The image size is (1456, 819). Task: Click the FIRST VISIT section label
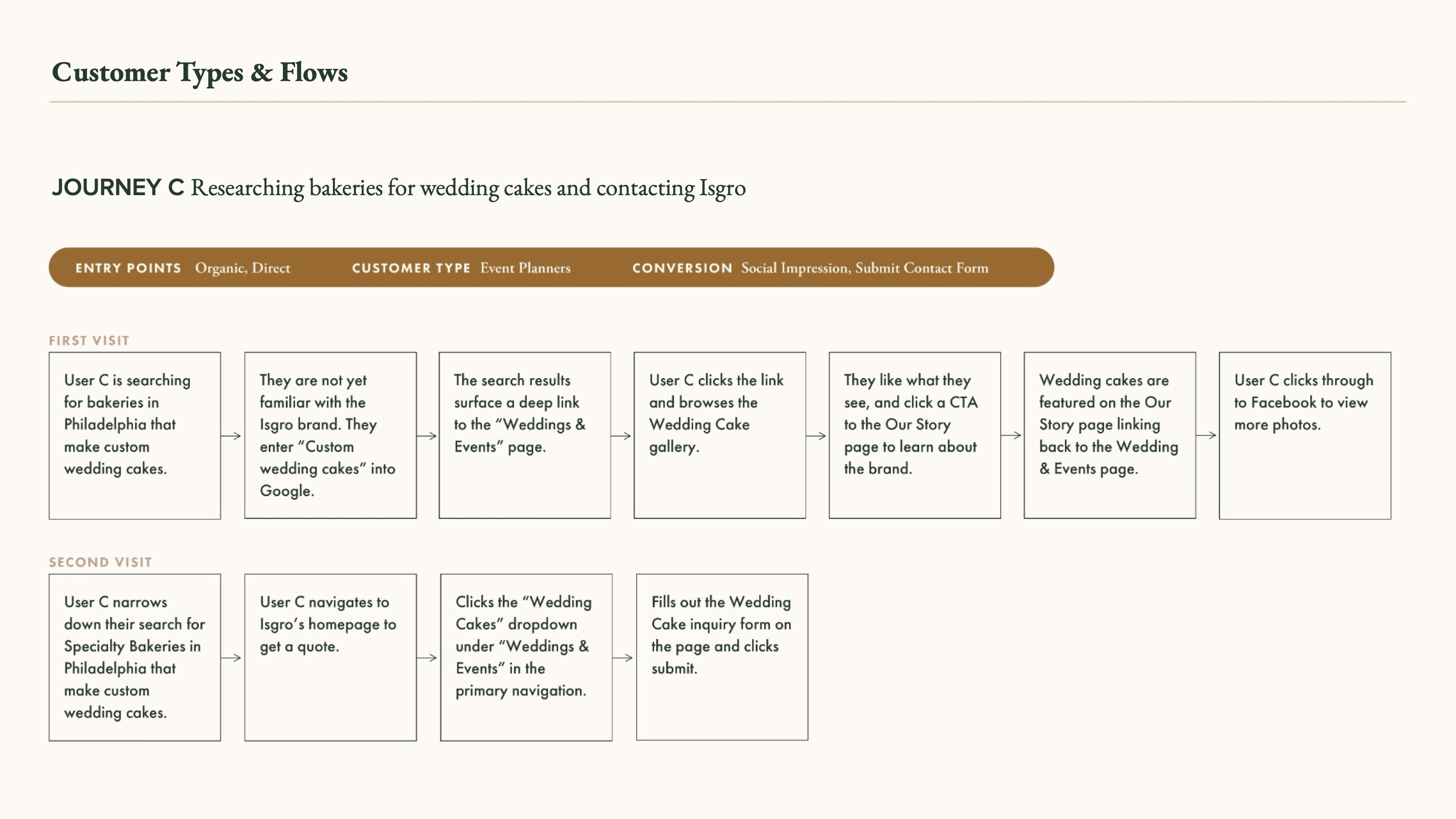point(89,341)
